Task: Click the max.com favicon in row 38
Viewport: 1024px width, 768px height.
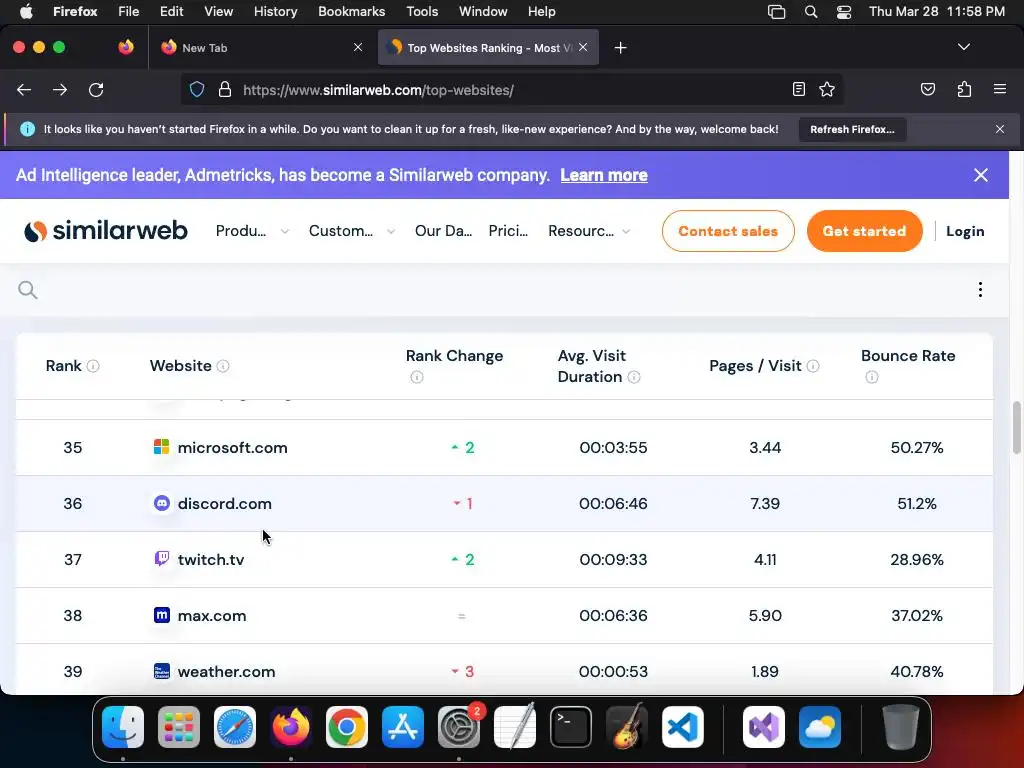Action: (x=161, y=615)
